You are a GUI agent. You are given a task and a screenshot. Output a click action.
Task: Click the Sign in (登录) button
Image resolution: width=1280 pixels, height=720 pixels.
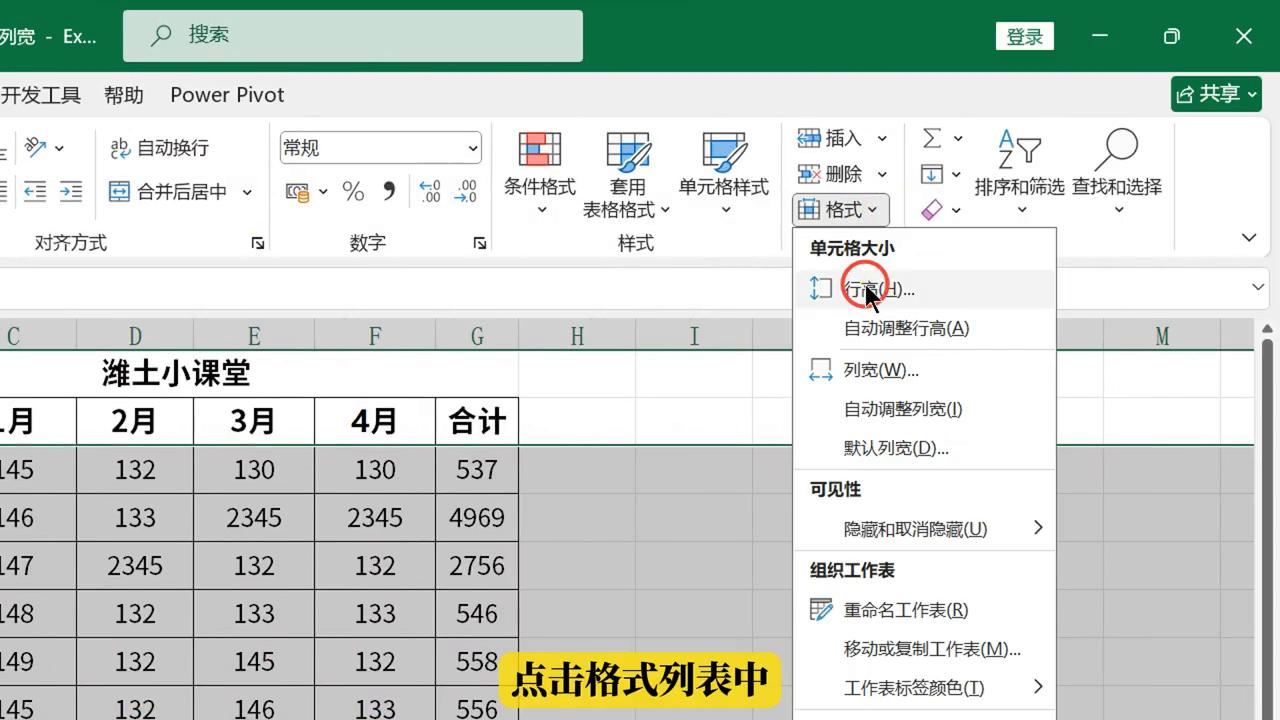[x=1024, y=37]
